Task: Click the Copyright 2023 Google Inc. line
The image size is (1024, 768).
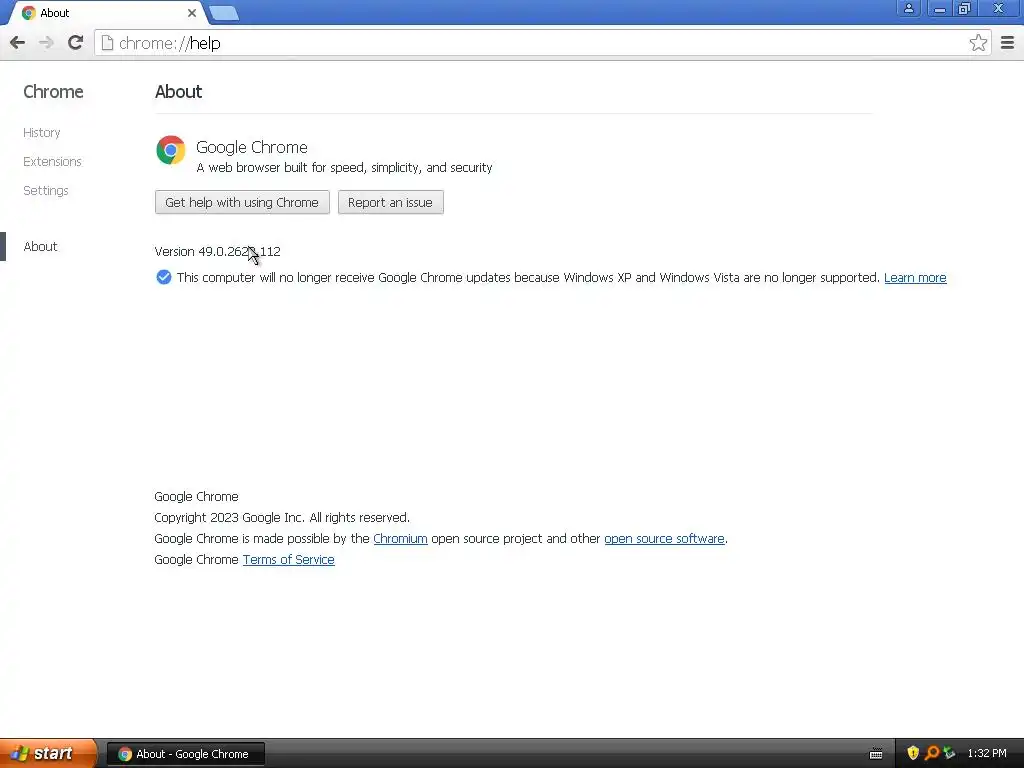Action: (282, 517)
